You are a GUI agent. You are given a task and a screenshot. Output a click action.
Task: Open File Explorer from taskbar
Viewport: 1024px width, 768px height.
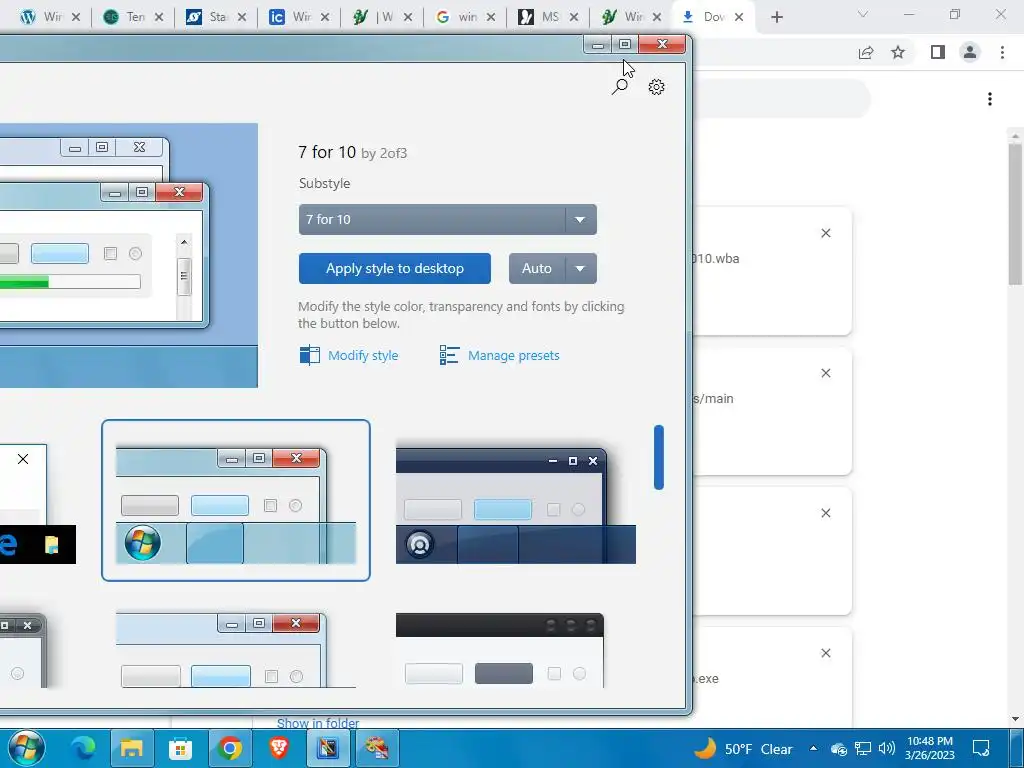(x=131, y=748)
